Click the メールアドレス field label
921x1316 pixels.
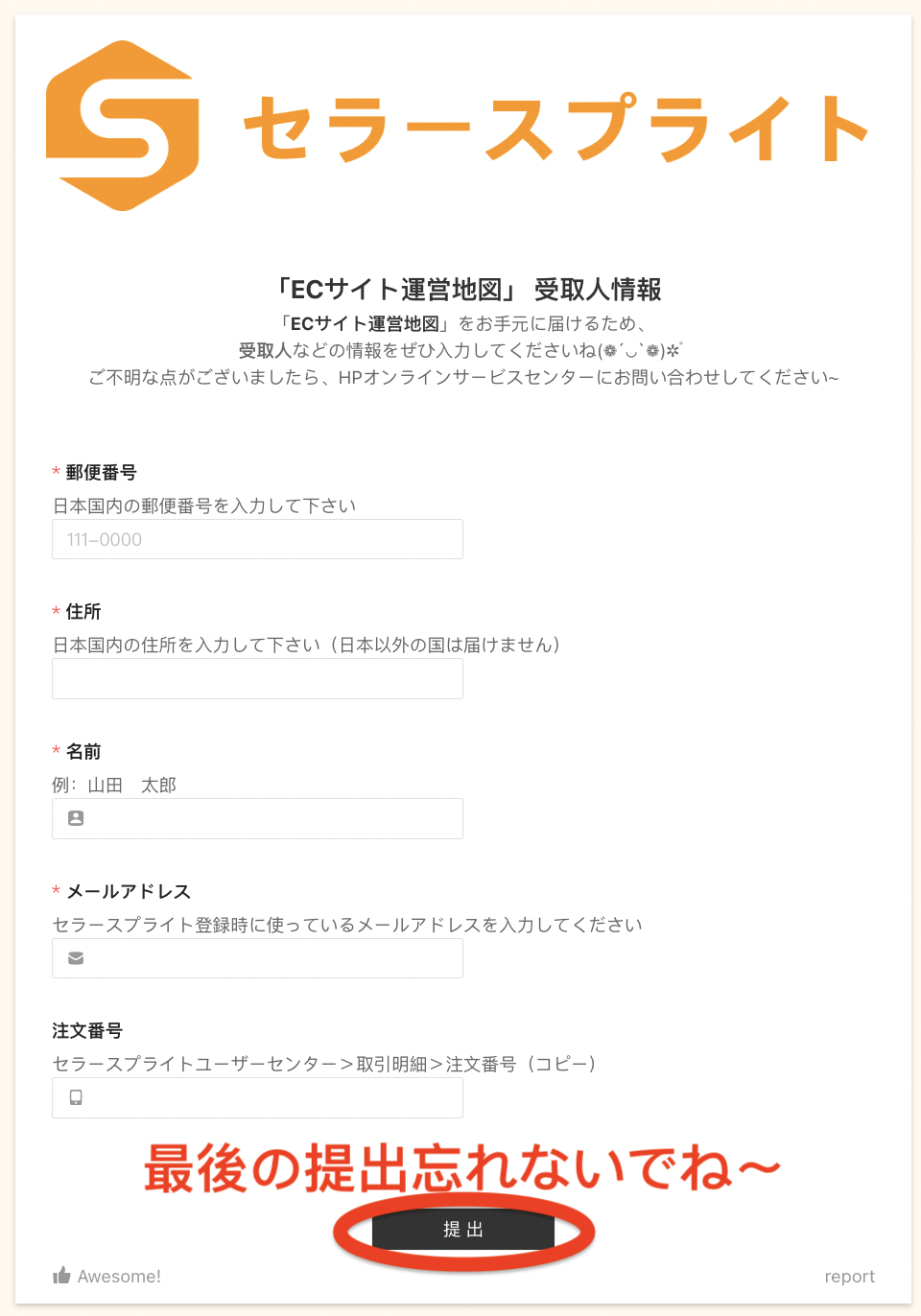click(x=129, y=891)
